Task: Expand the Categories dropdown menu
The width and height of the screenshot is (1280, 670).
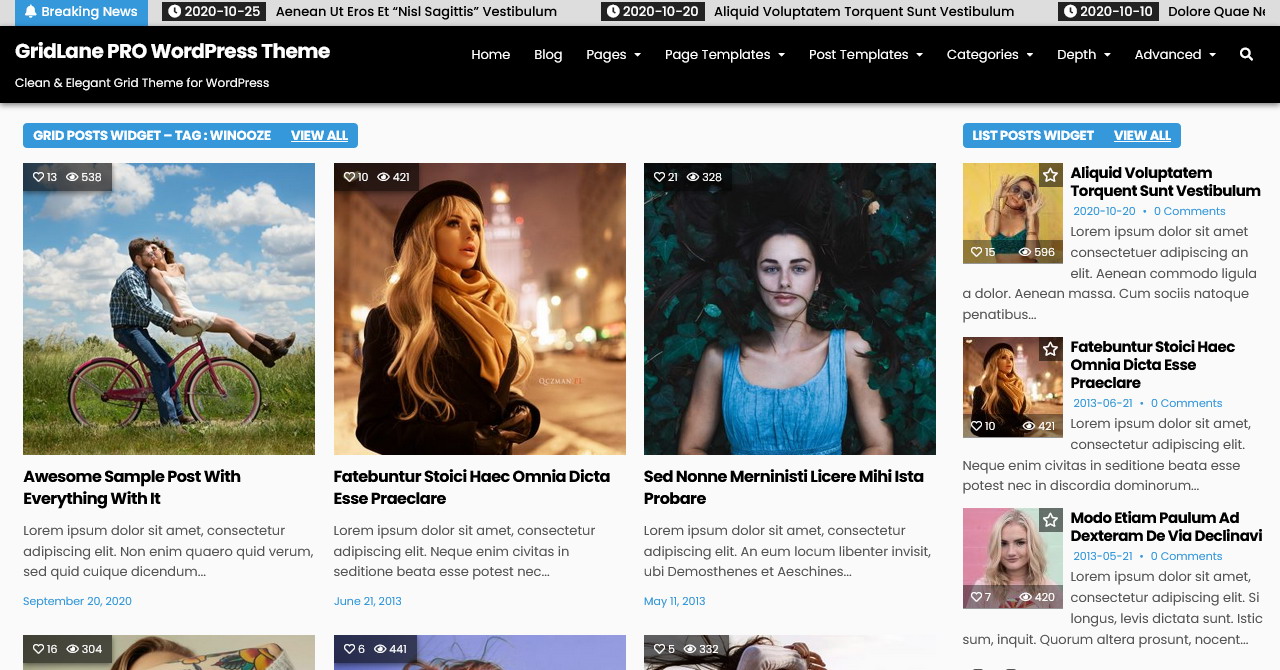Action: 990,54
